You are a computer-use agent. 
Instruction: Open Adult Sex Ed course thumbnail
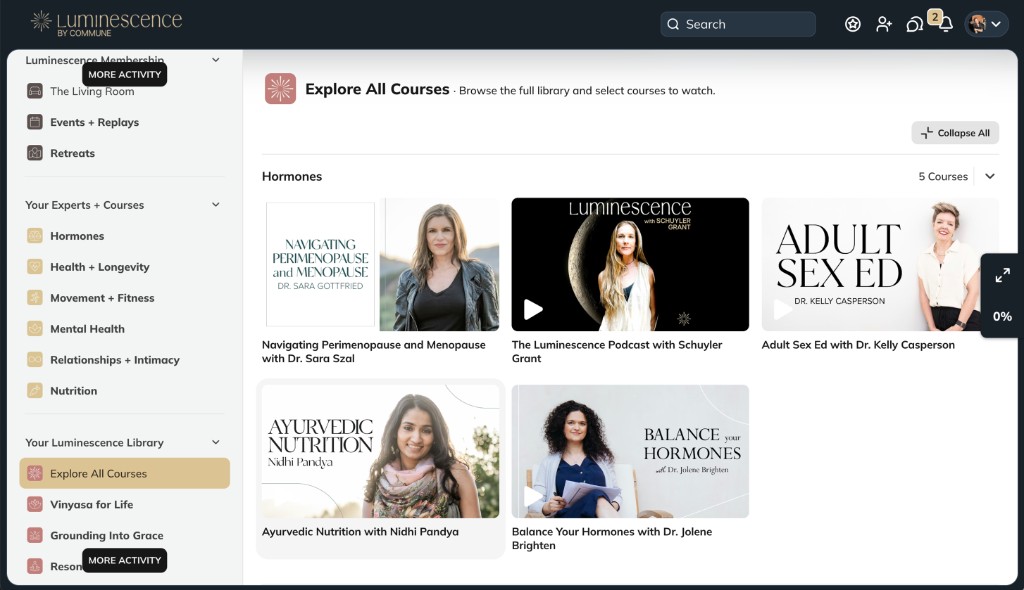[880, 264]
